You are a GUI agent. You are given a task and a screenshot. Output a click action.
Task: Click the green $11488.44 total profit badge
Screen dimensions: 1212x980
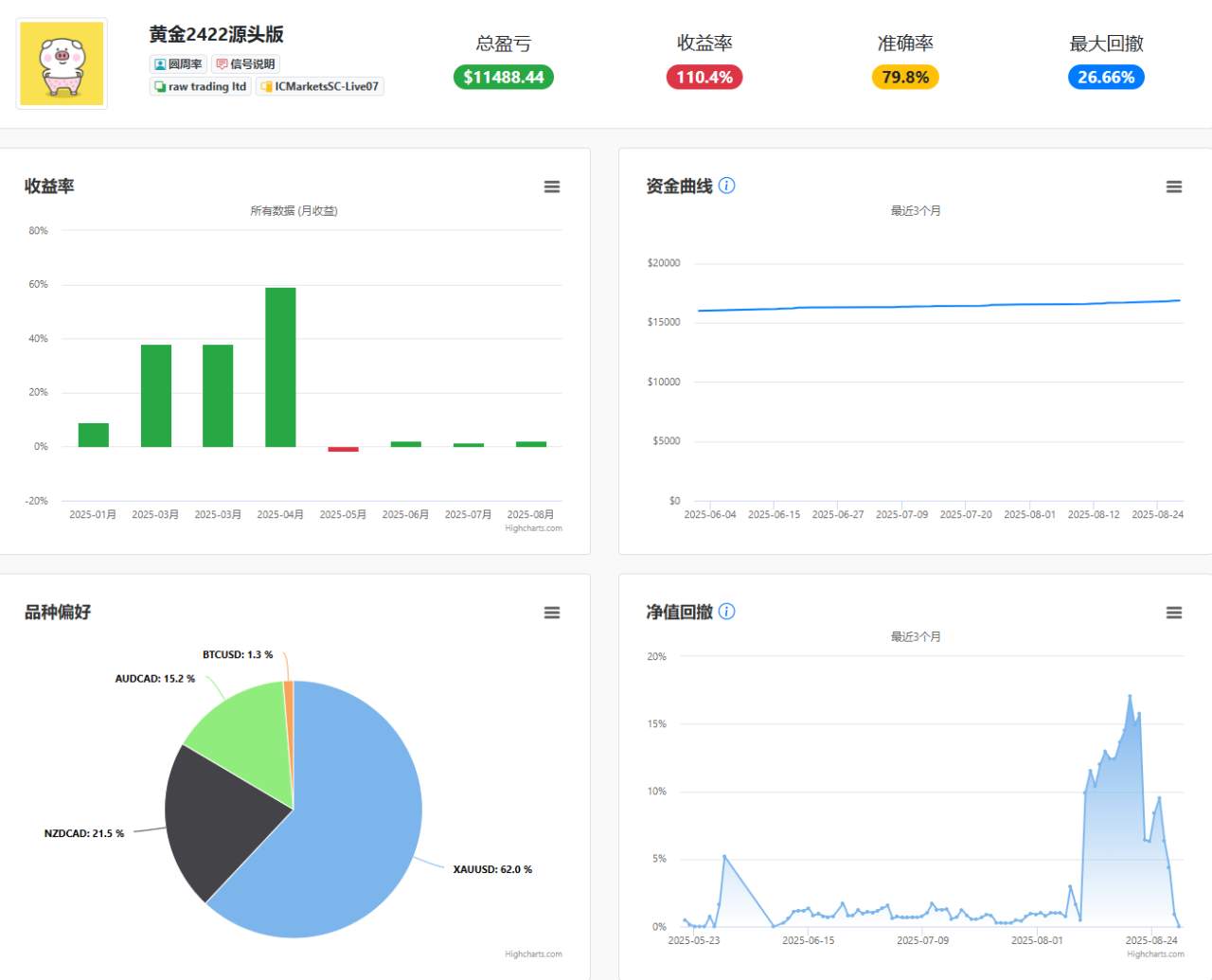(504, 78)
